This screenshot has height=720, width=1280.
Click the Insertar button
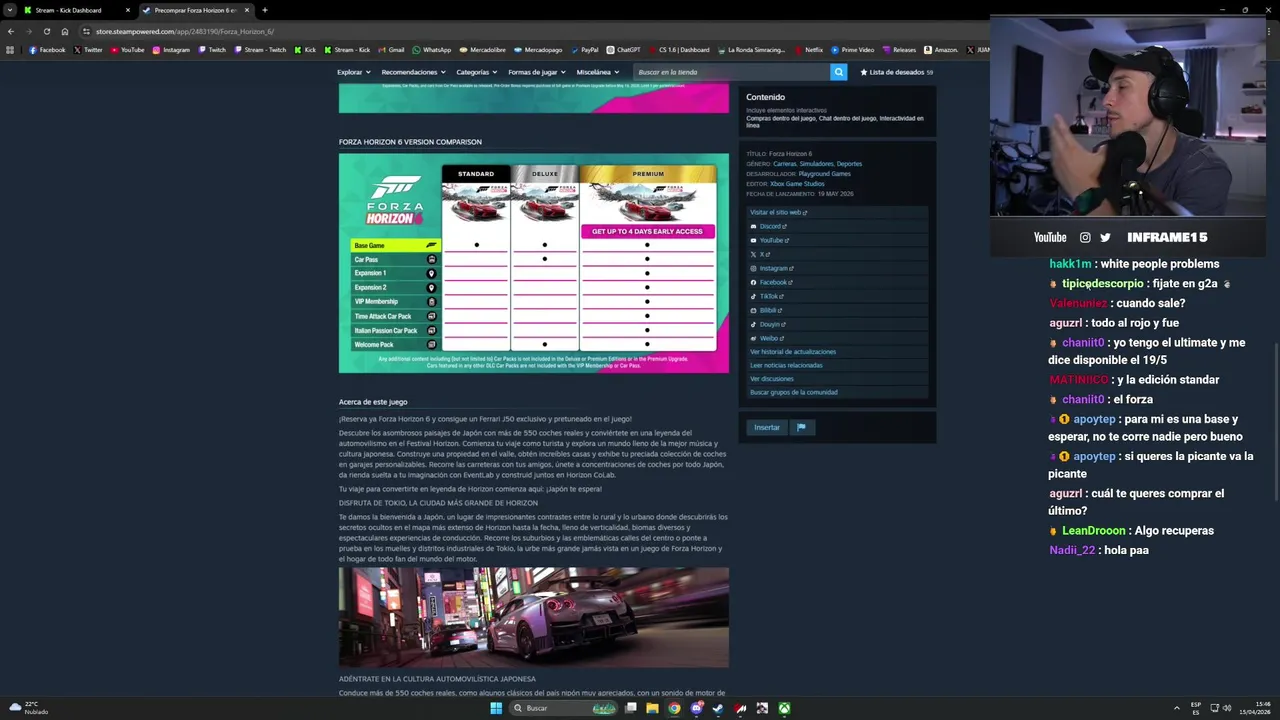(x=767, y=427)
